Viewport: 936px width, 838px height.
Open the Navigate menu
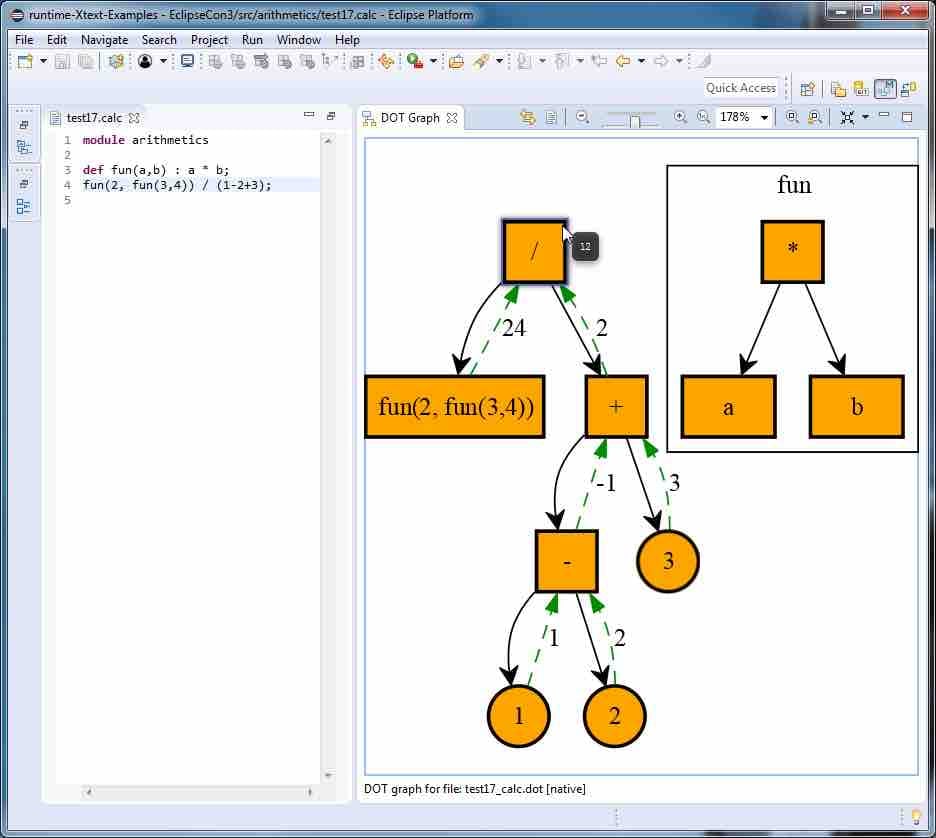(104, 40)
